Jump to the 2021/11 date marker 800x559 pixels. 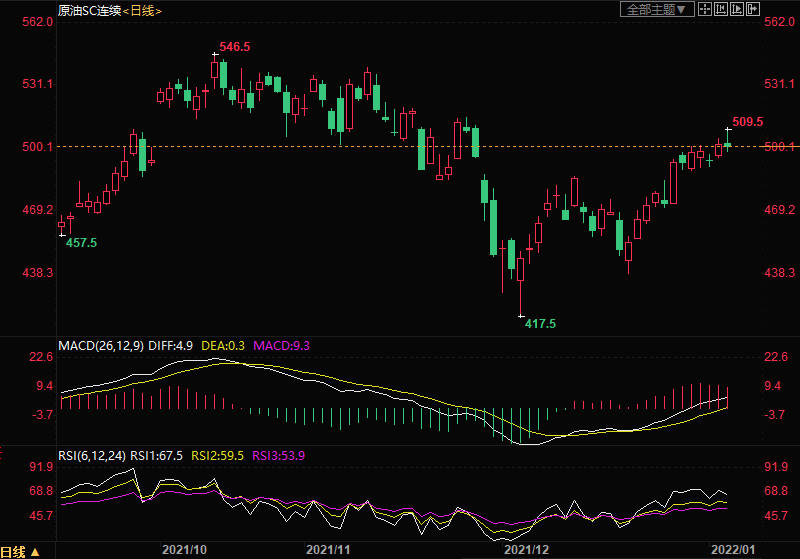click(x=328, y=550)
